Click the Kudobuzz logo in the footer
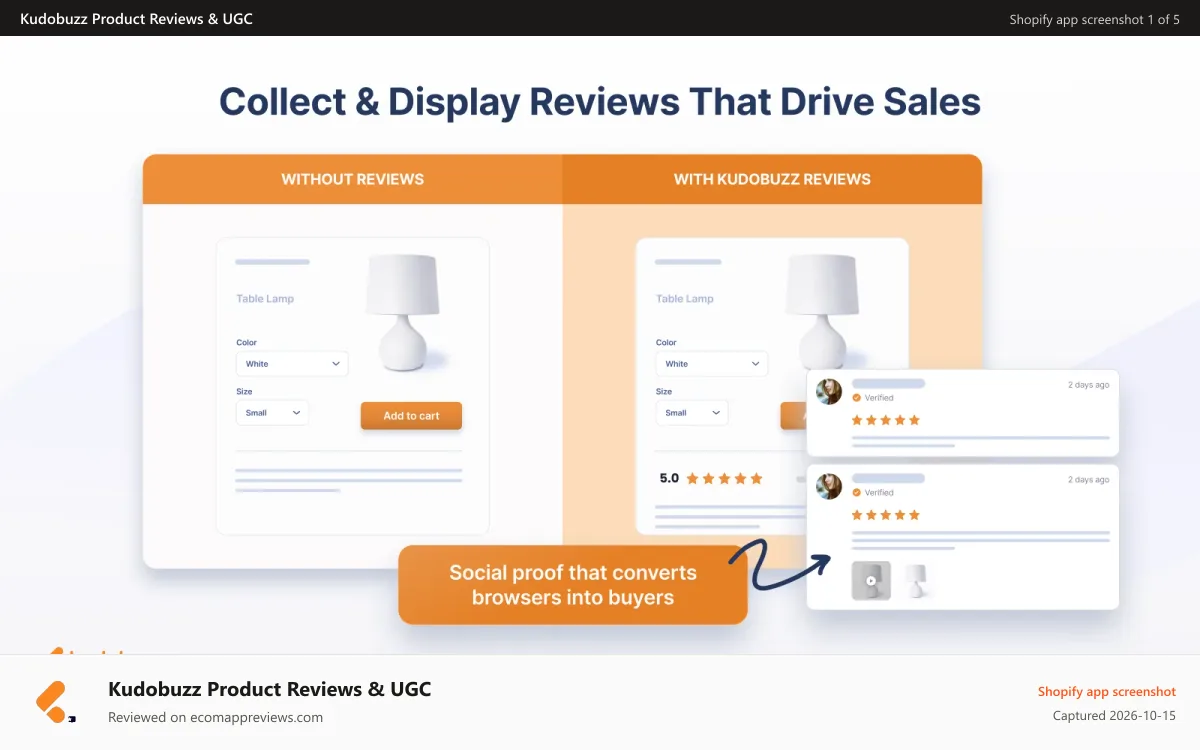The width and height of the screenshot is (1200, 750). click(56, 702)
